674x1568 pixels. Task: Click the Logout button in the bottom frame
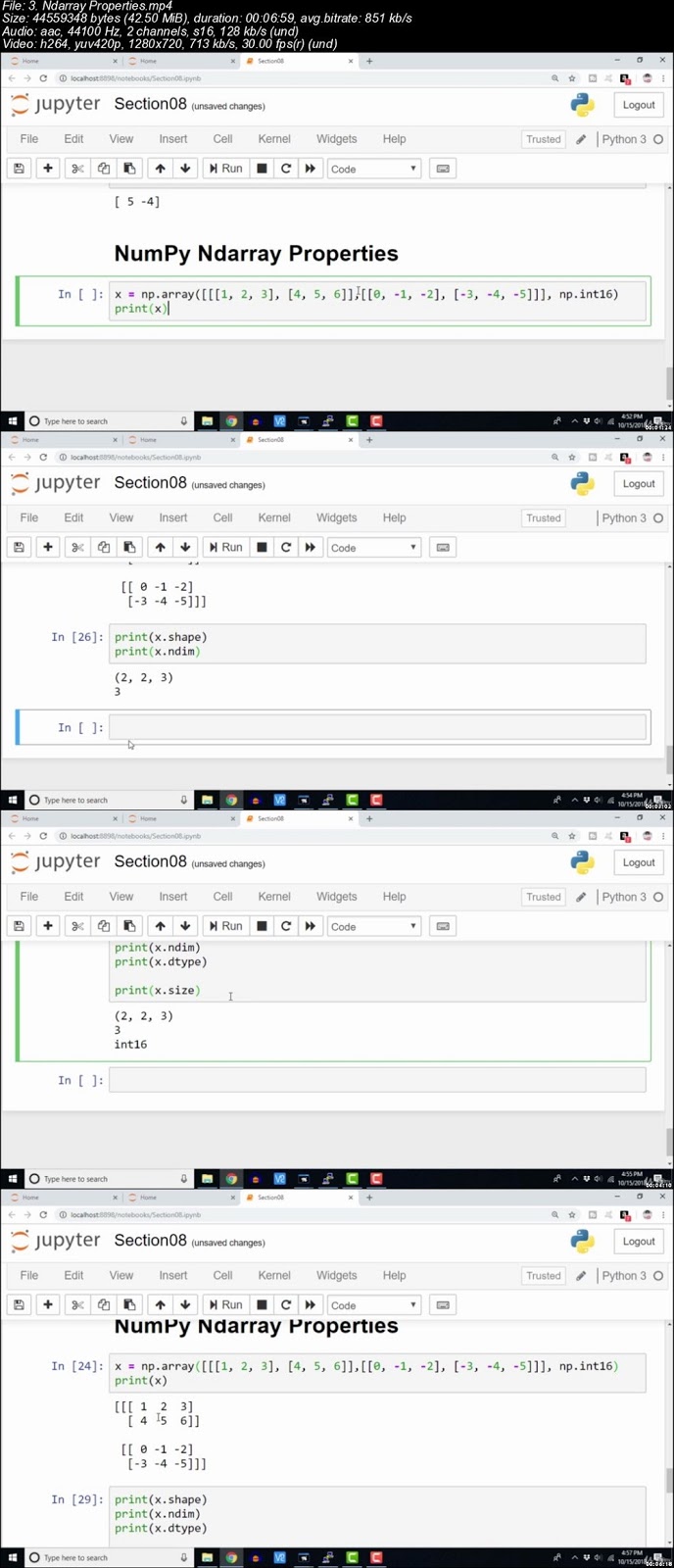click(639, 1241)
